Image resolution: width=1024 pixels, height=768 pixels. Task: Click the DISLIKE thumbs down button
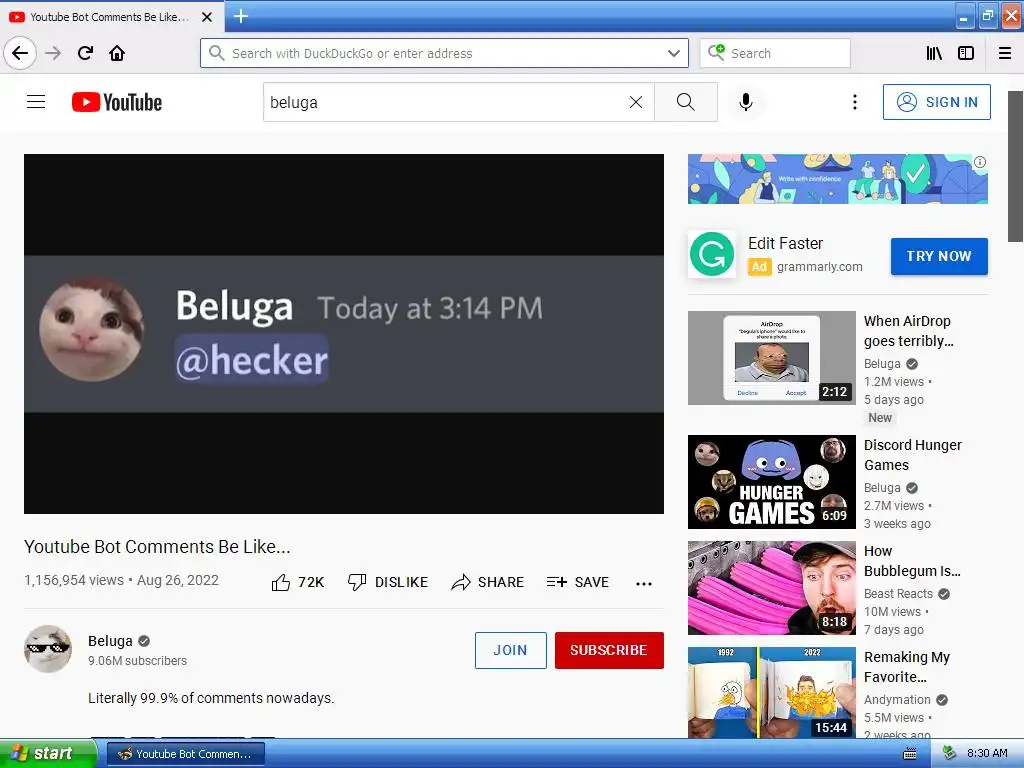click(387, 582)
